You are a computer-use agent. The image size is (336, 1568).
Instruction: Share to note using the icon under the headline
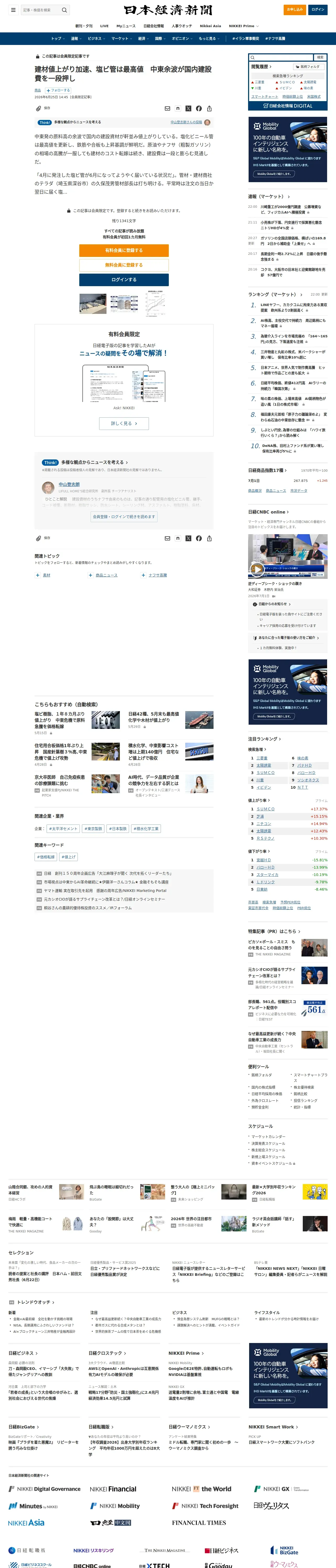[177, 108]
